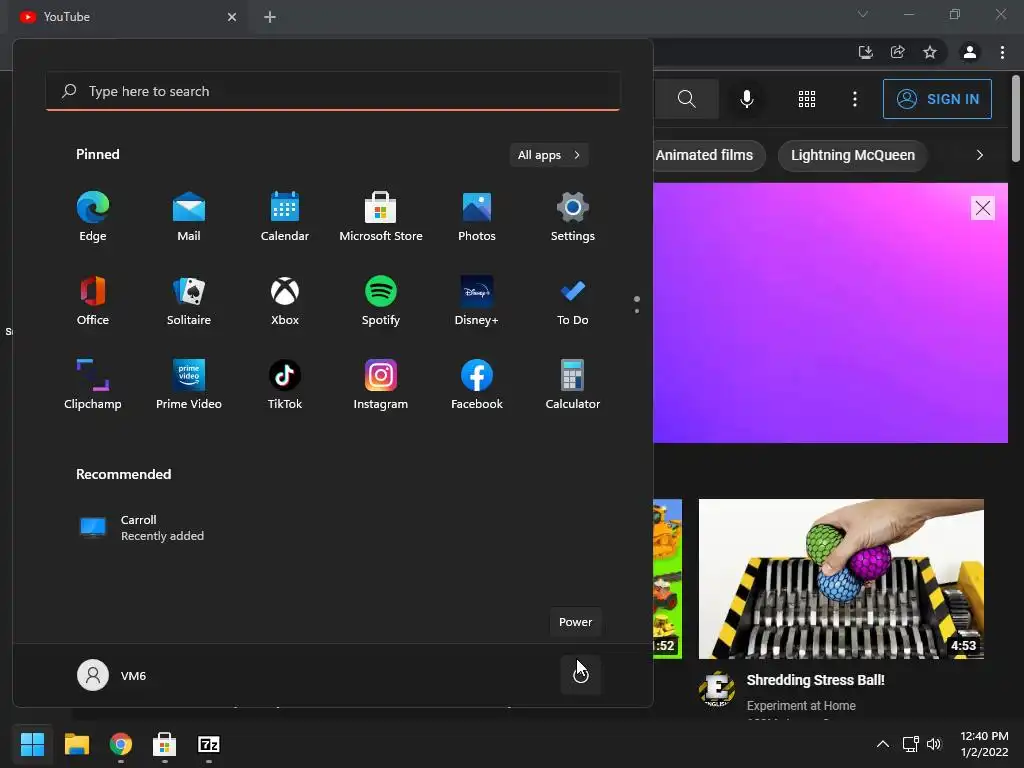Launch the TikTok app

pyautogui.click(x=285, y=385)
